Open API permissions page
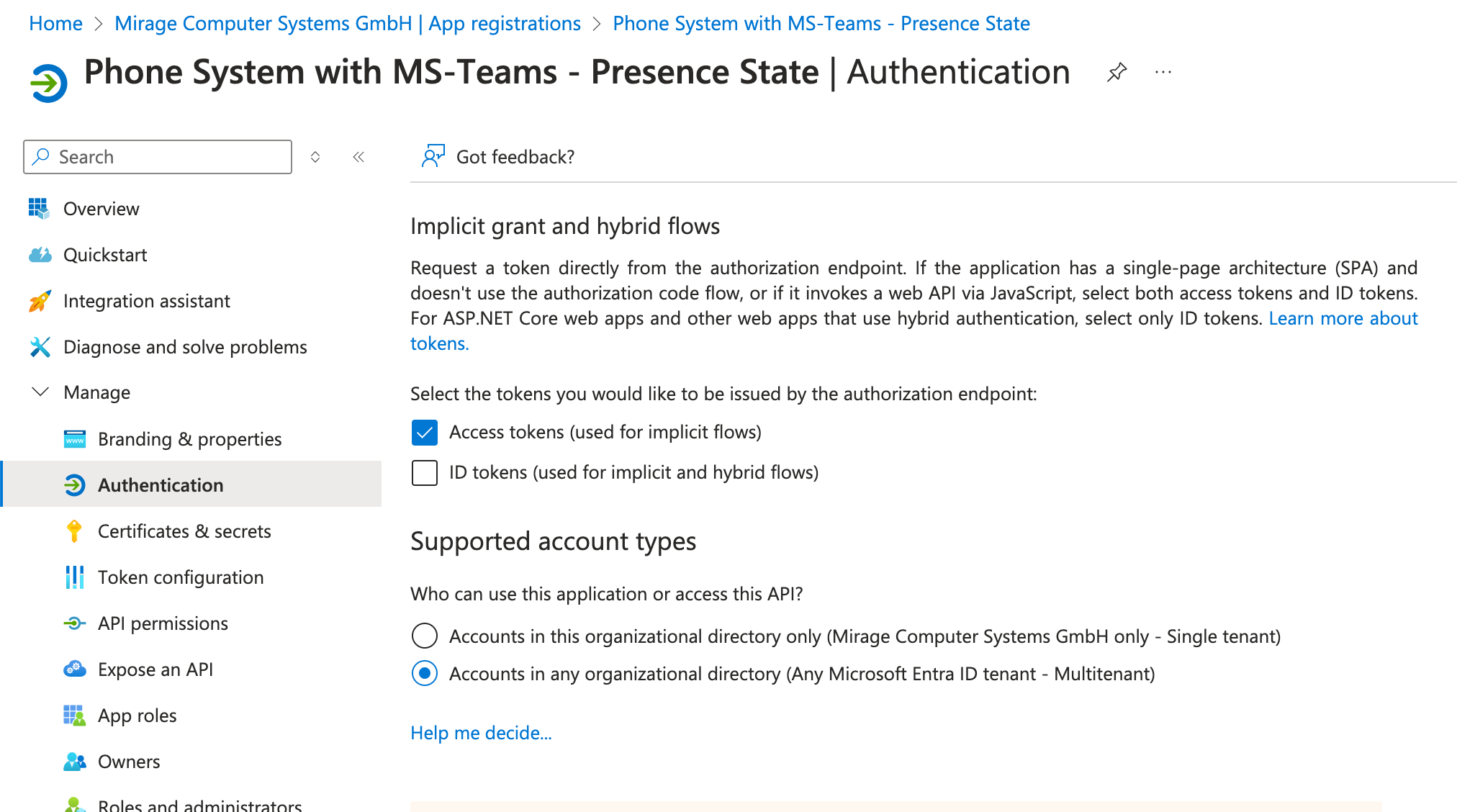 [x=163, y=623]
